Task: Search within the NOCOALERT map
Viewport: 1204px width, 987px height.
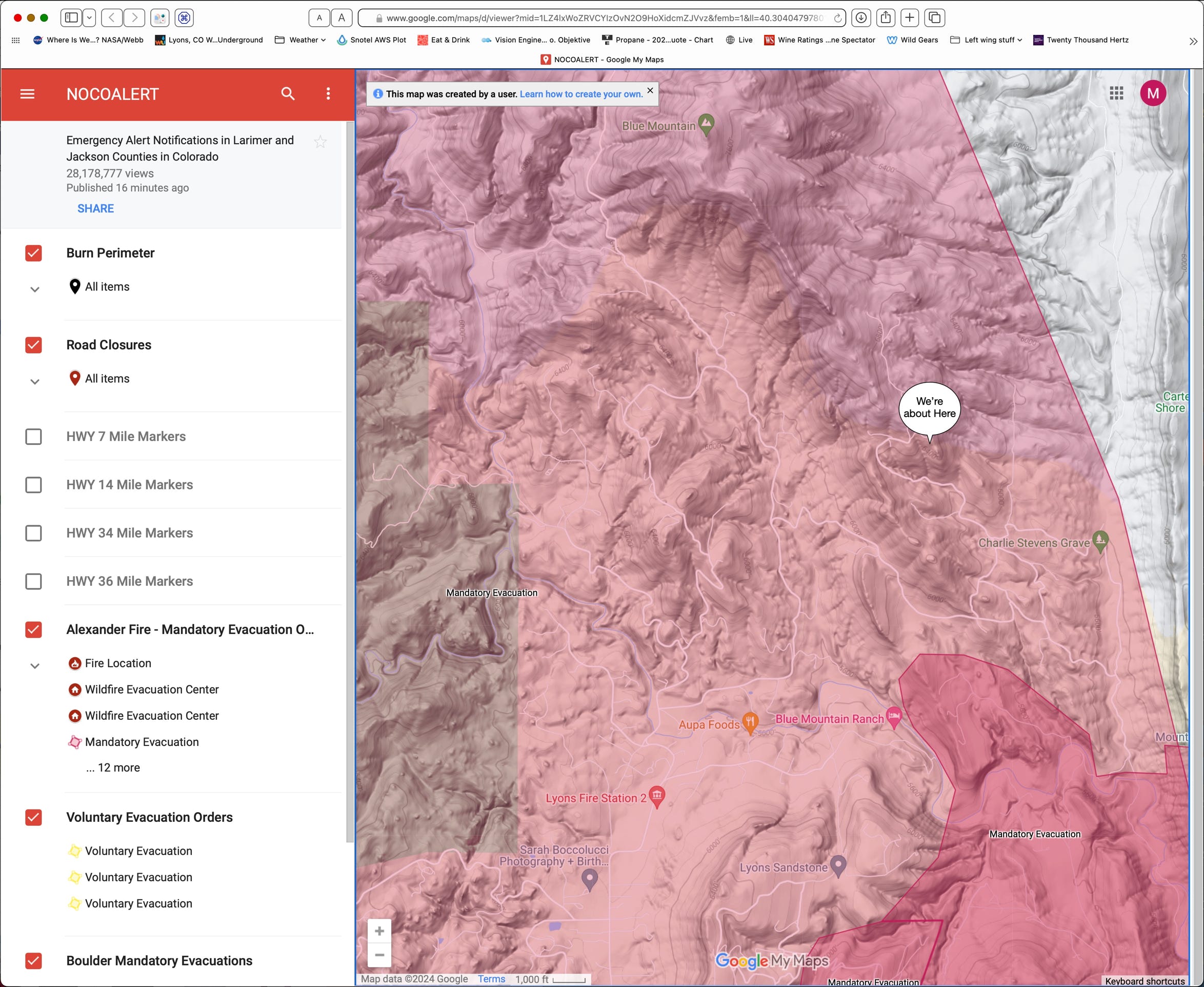Action: 288,94
